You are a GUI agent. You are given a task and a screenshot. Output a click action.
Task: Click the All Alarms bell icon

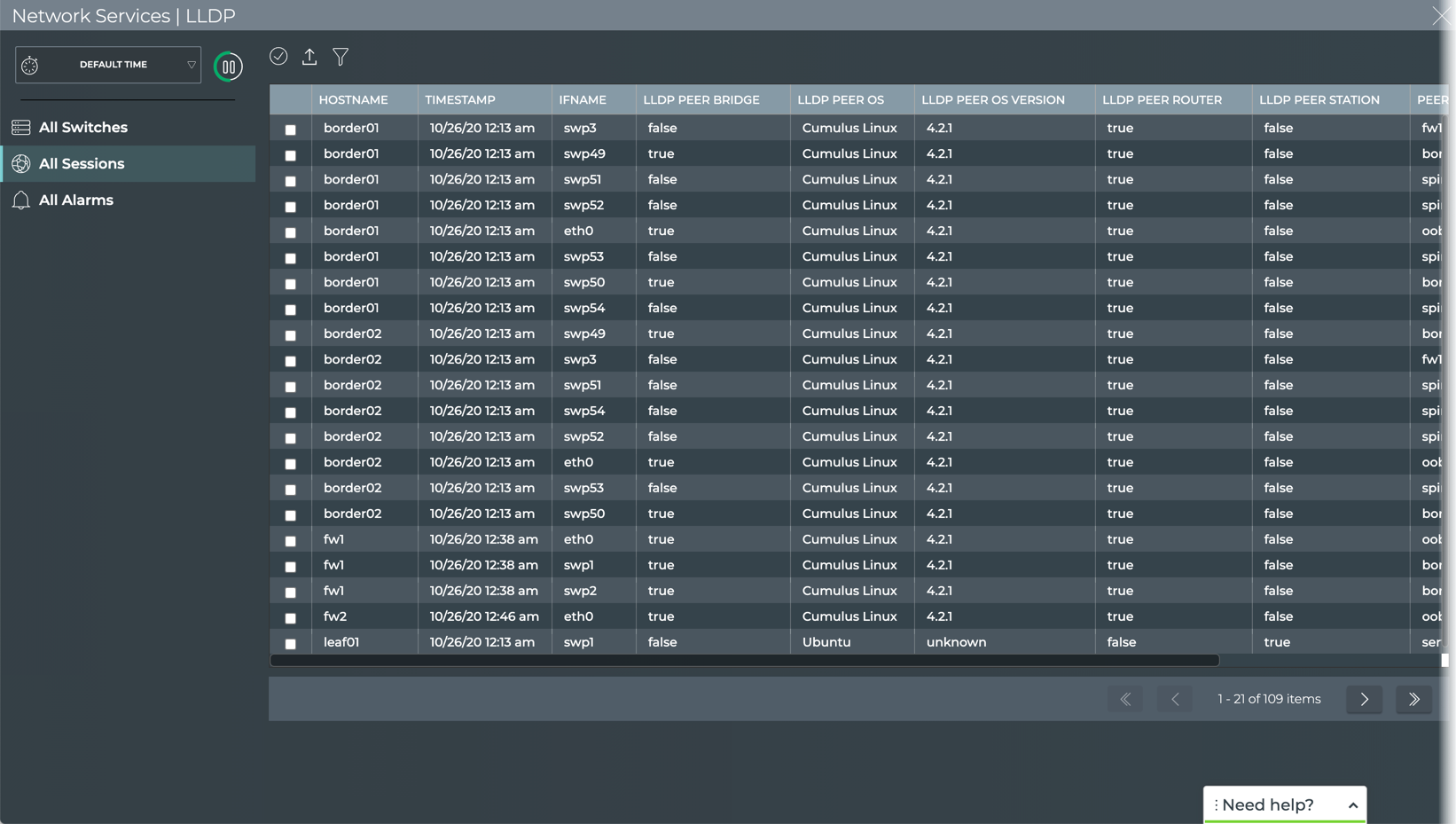click(21, 200)
